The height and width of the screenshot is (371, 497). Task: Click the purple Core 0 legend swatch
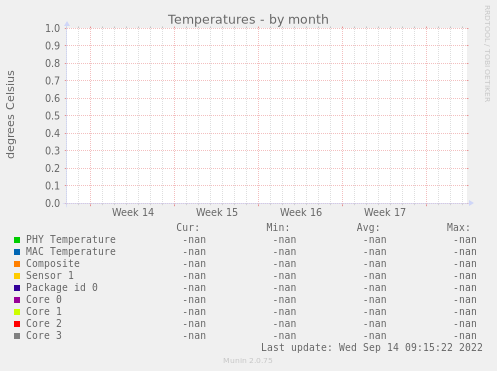17,300
